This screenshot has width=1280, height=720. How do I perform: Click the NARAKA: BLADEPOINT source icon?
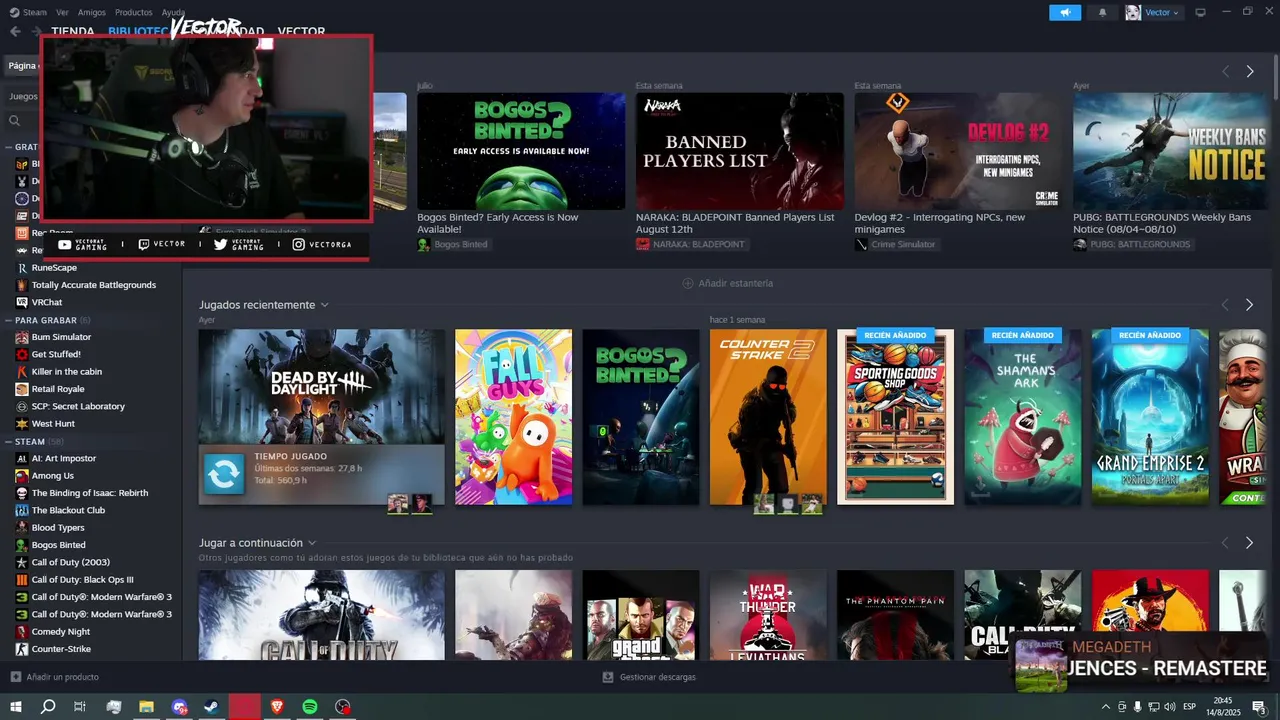coord(642,244)
